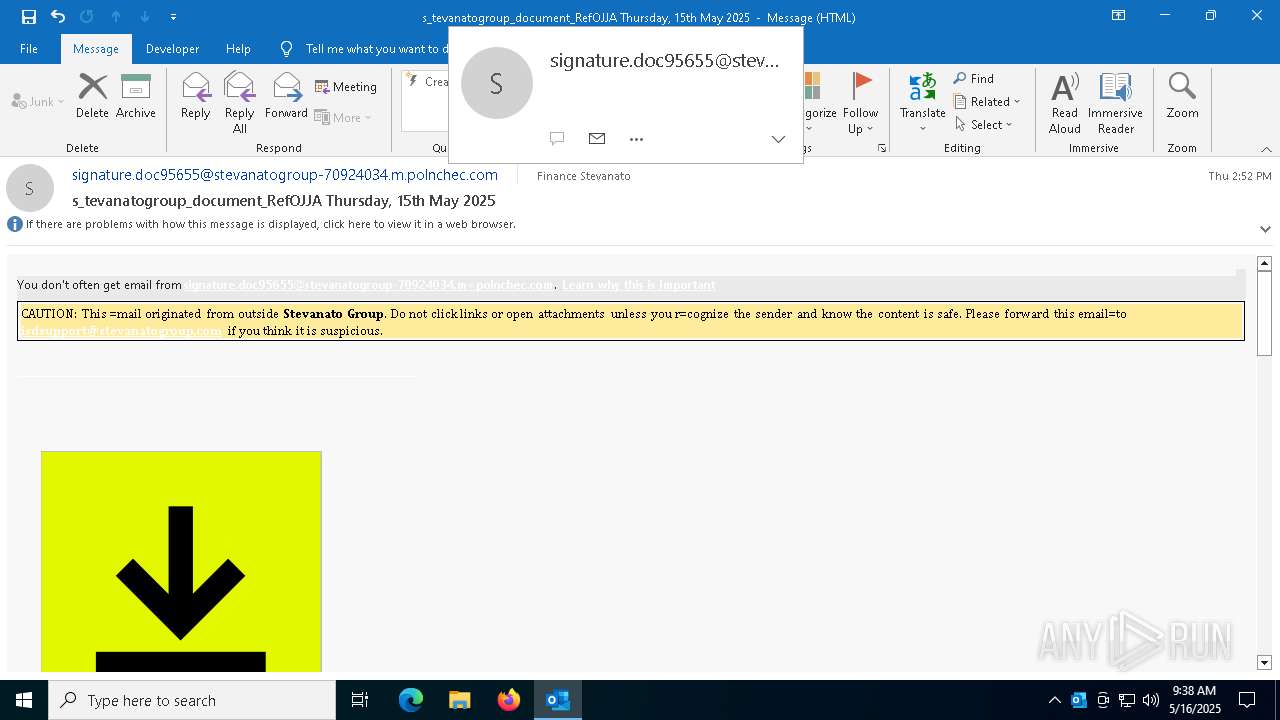Open the File menu
The height and width of the screenshot is (720, 1280).
29,48
